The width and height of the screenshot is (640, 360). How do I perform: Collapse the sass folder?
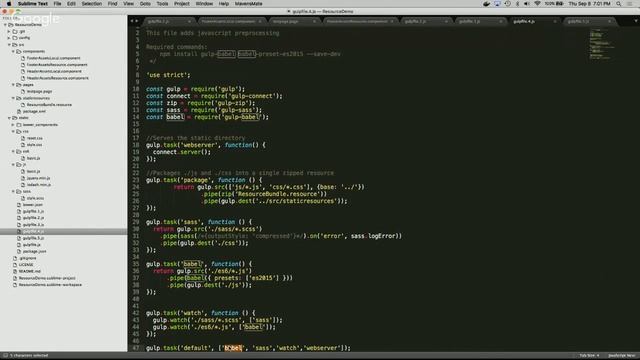pos(13,191)
